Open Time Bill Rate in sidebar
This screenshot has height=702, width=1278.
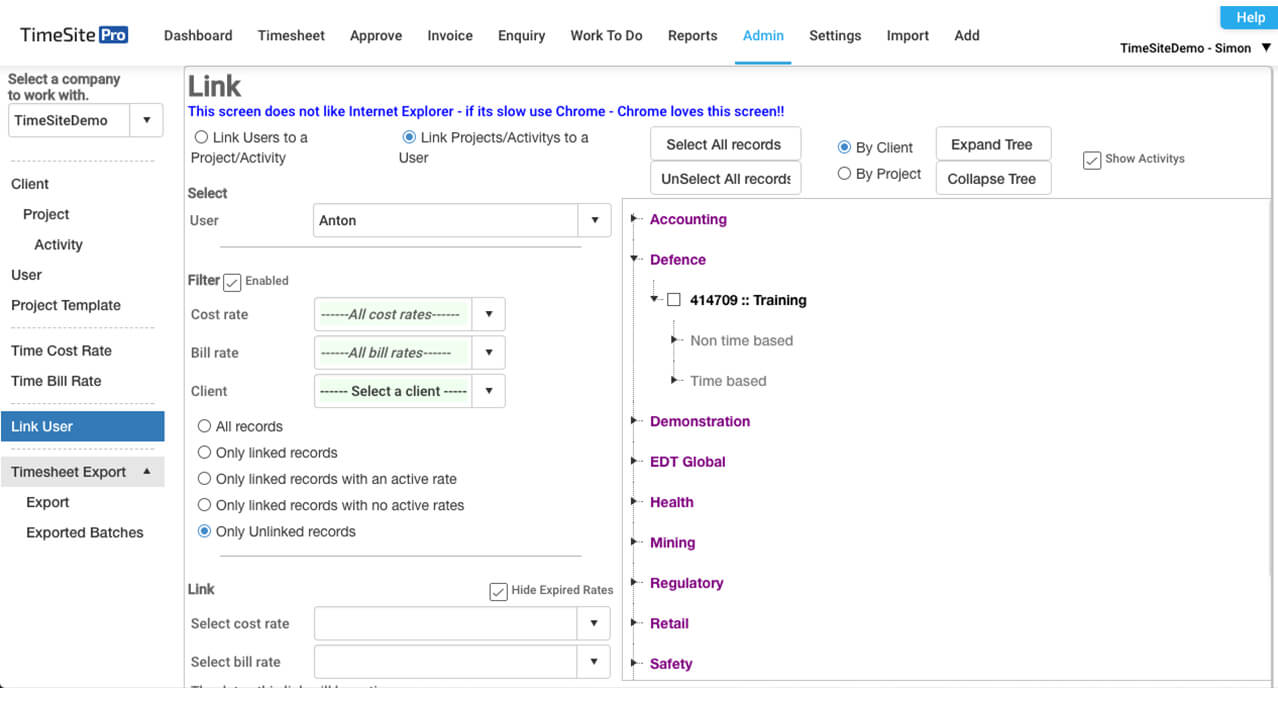(x=56, y=381)
